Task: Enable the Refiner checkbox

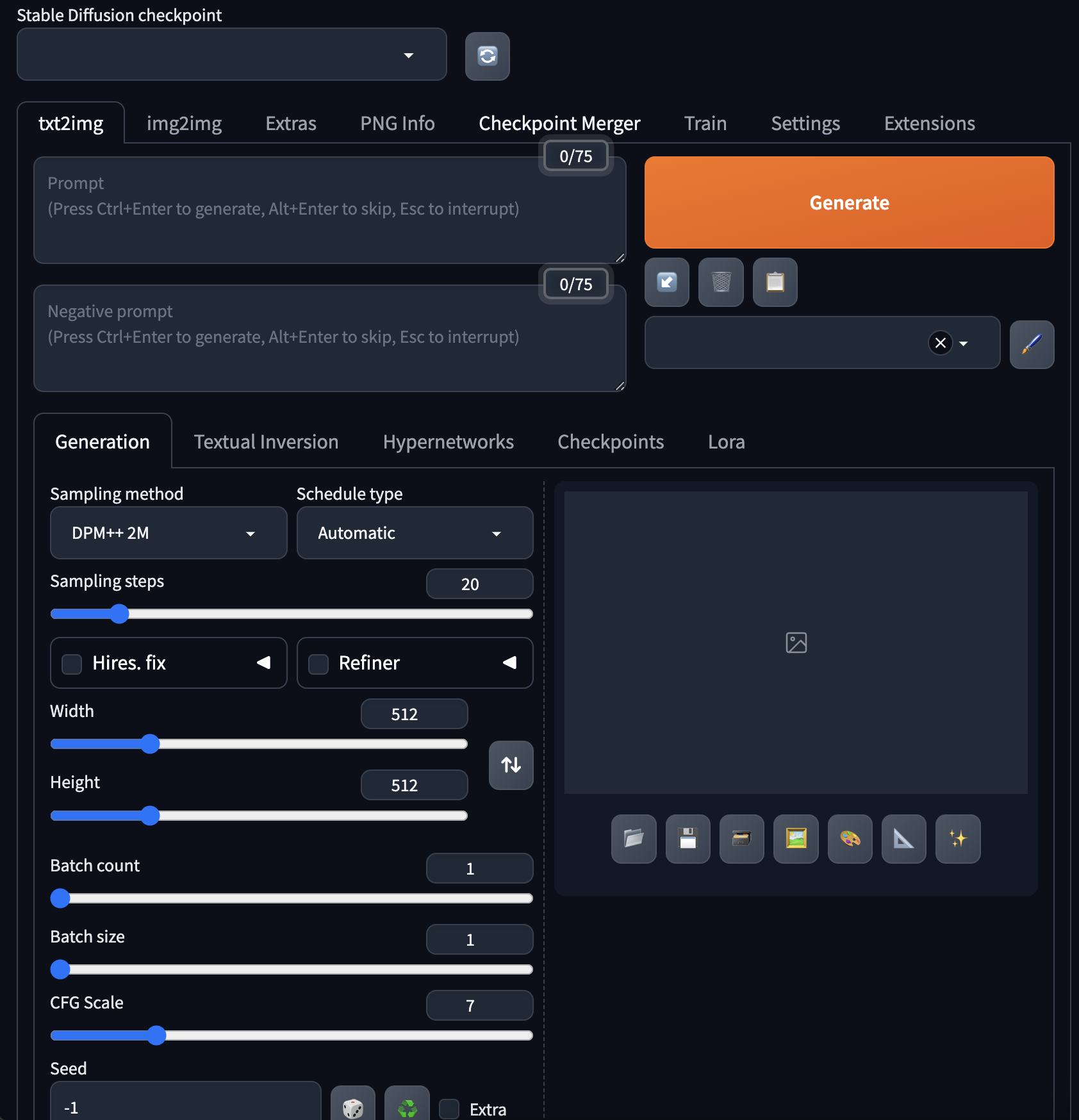Action: [318, 664]
